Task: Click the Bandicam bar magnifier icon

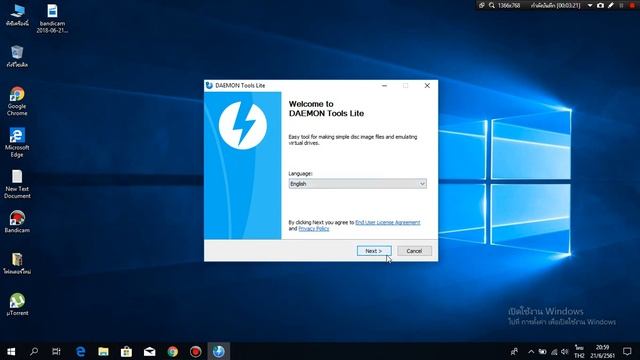Action: 492,5
